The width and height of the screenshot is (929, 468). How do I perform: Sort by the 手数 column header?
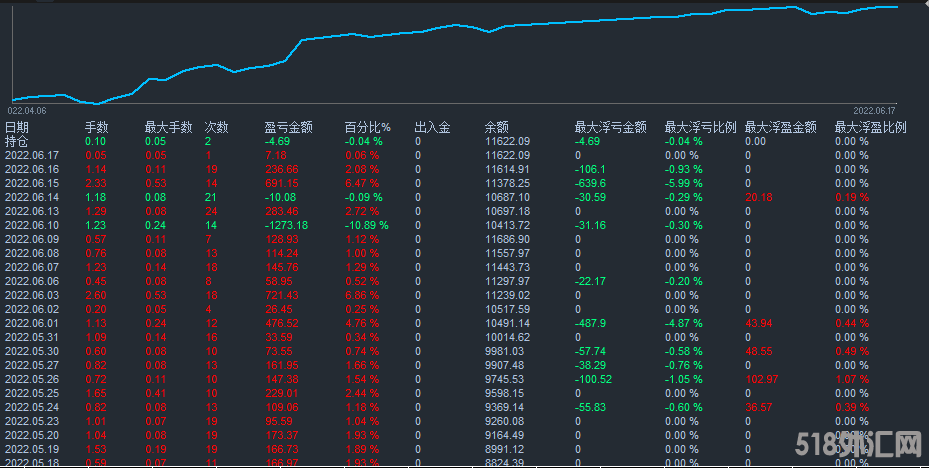click(96, 127)
